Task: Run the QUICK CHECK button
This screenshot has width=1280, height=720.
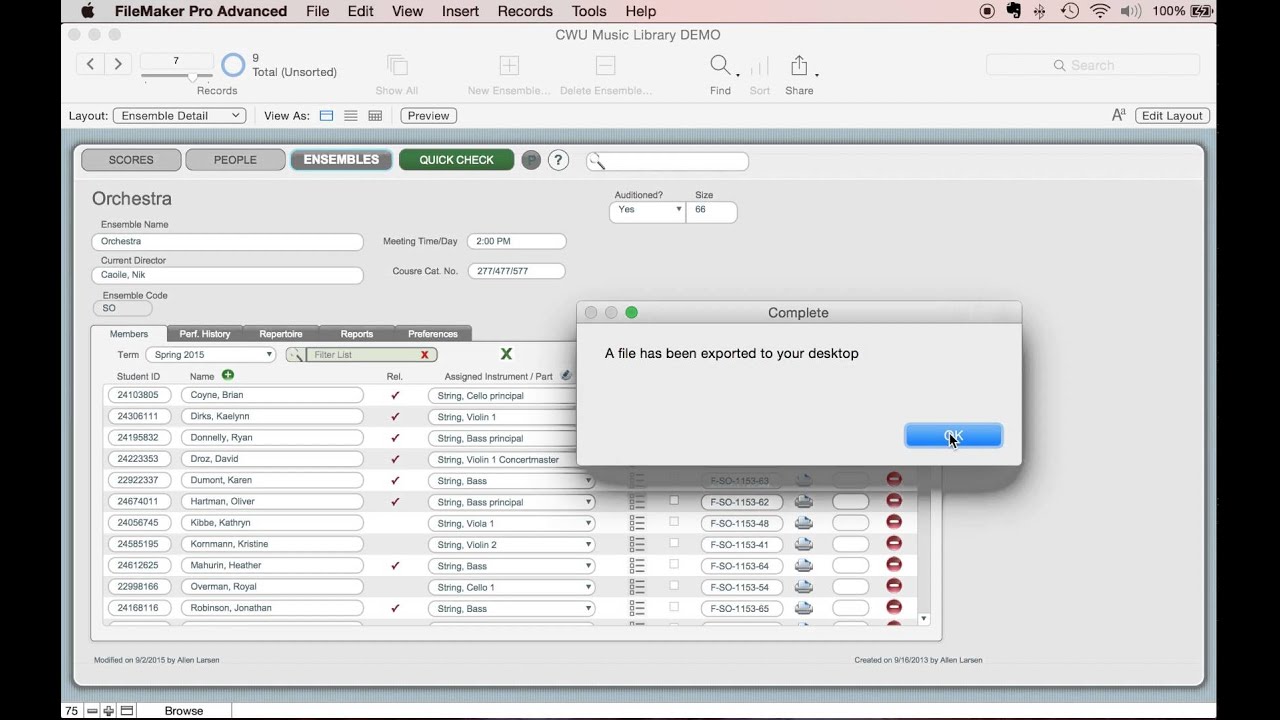Action: (456, 160)
